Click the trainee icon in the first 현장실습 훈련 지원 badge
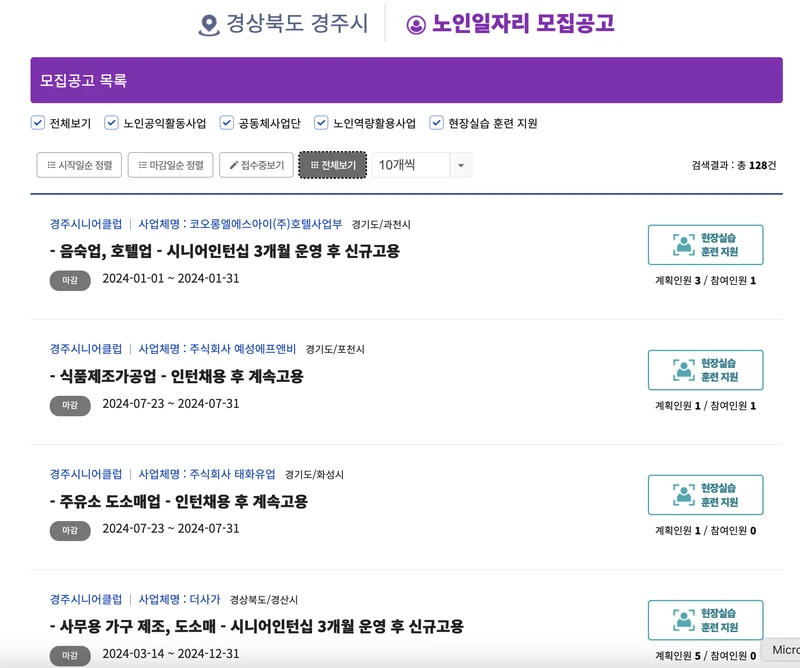Screen dimensions: 800x668 [x=682, y=243]
